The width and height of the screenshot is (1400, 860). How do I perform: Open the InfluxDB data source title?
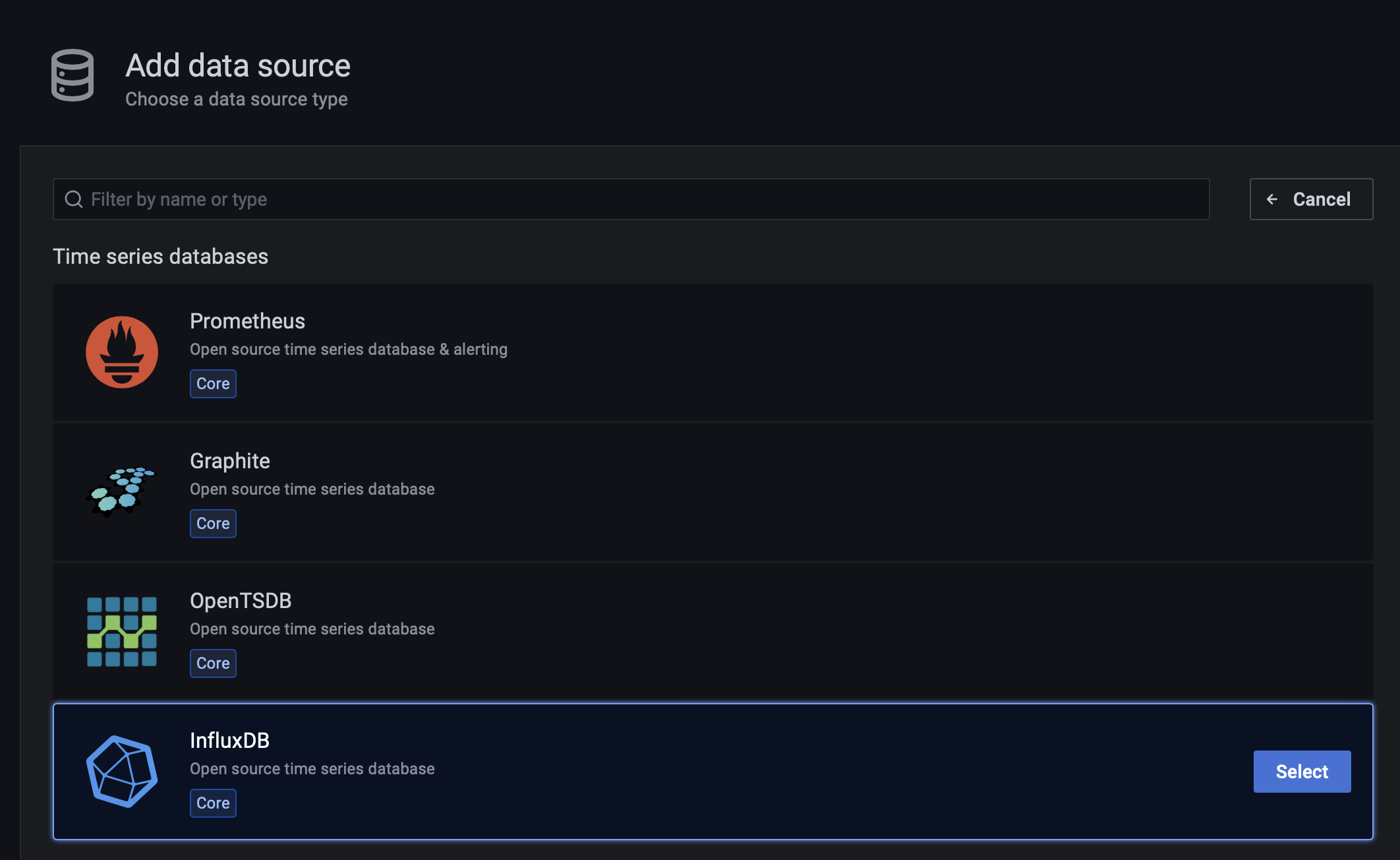pyautogui.click(x=229, y=741)
